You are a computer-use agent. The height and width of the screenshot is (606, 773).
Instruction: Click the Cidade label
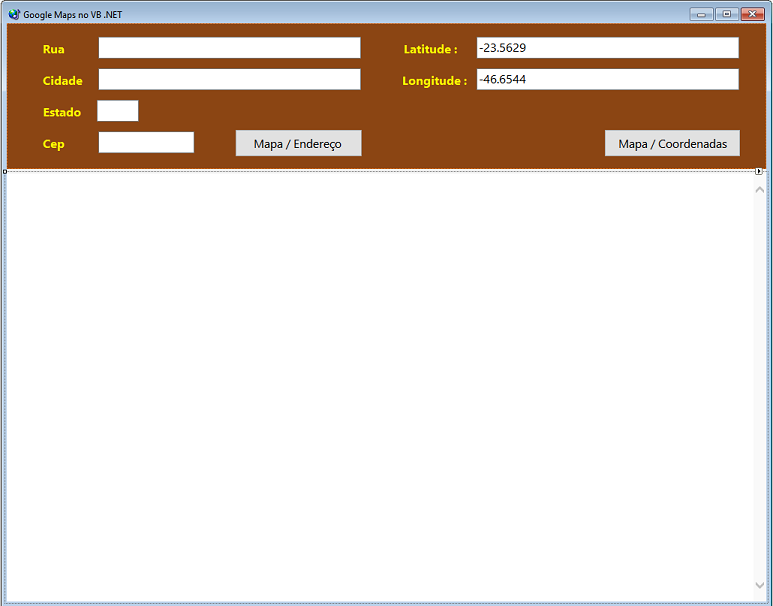[63, 81]
